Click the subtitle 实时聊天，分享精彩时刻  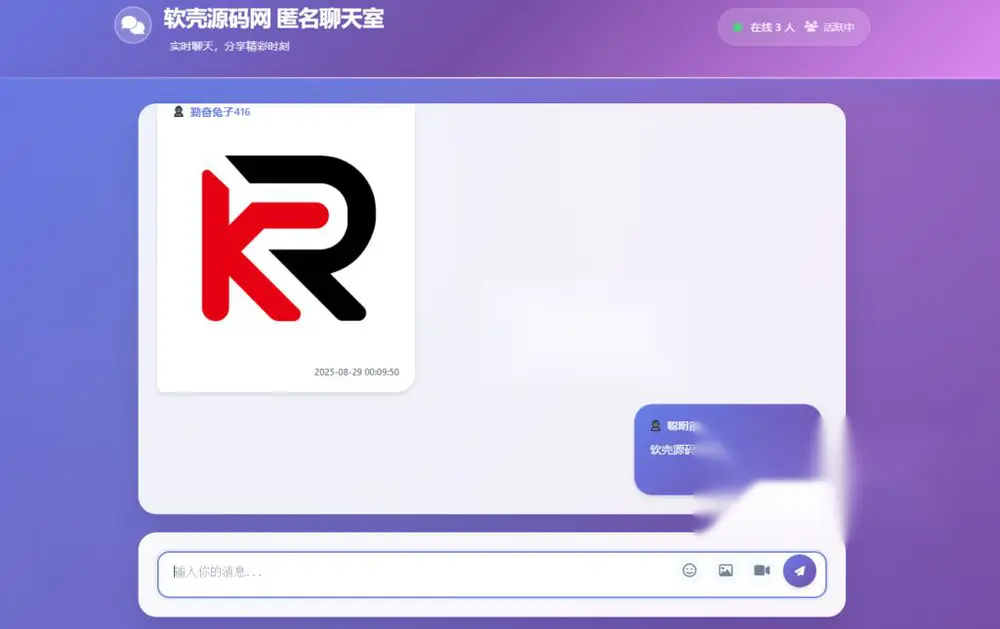tap(230, 47)
